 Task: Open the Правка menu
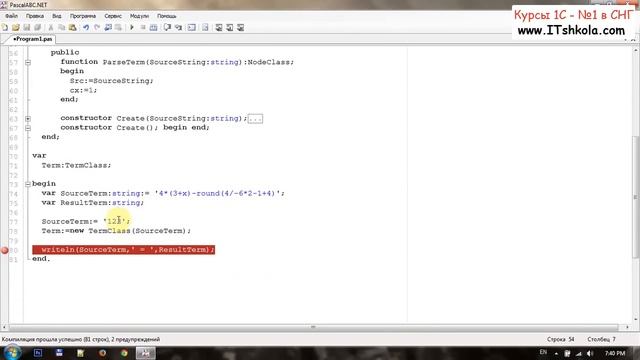(x=35, y=16)
